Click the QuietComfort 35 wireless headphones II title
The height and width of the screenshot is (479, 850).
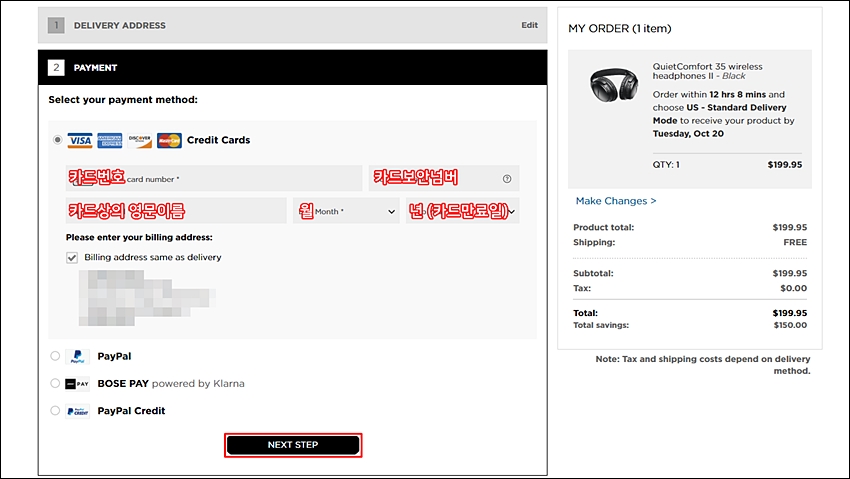click(x=707, y=71)
